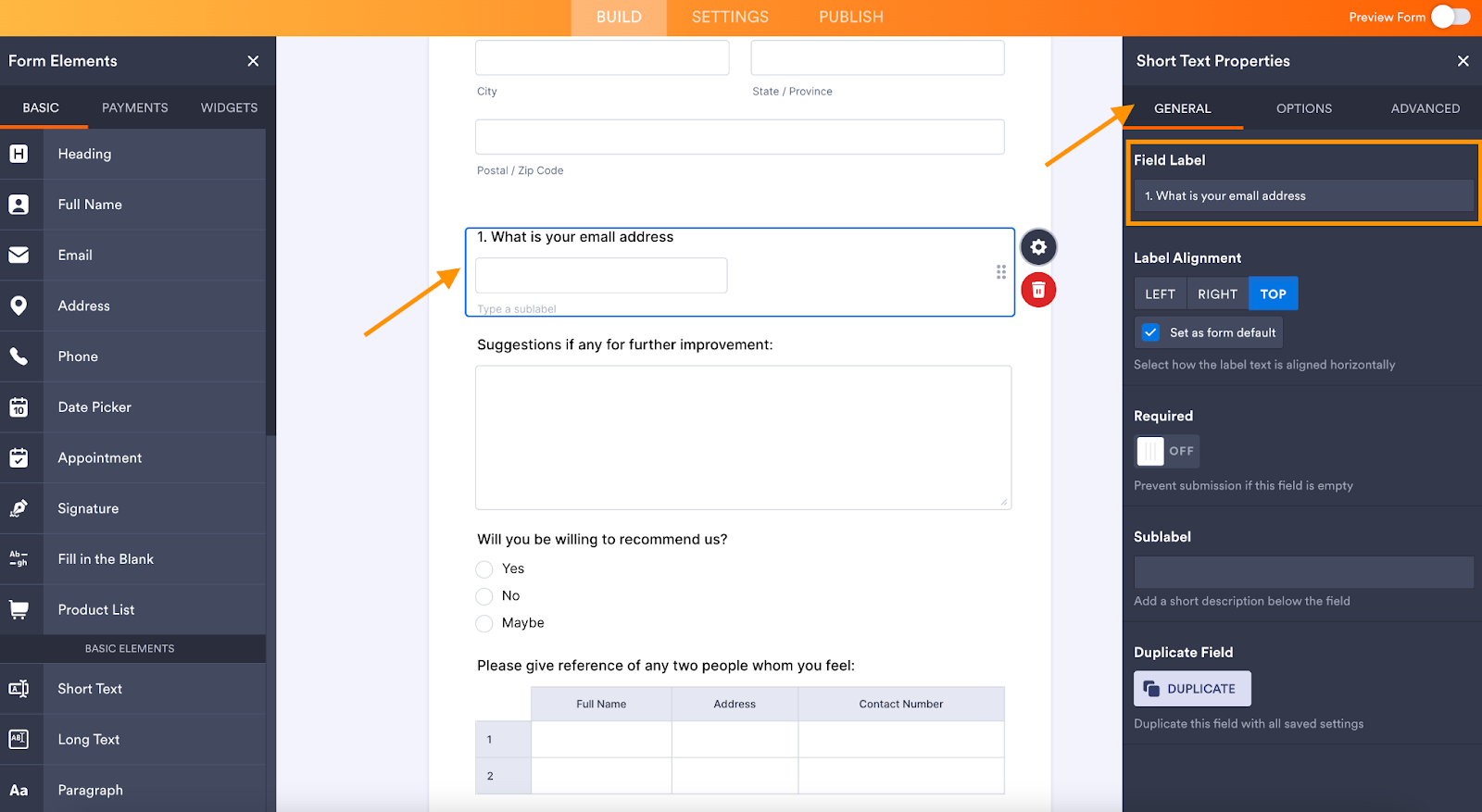Click the Suggestions text area

click(x=743, y=437)
